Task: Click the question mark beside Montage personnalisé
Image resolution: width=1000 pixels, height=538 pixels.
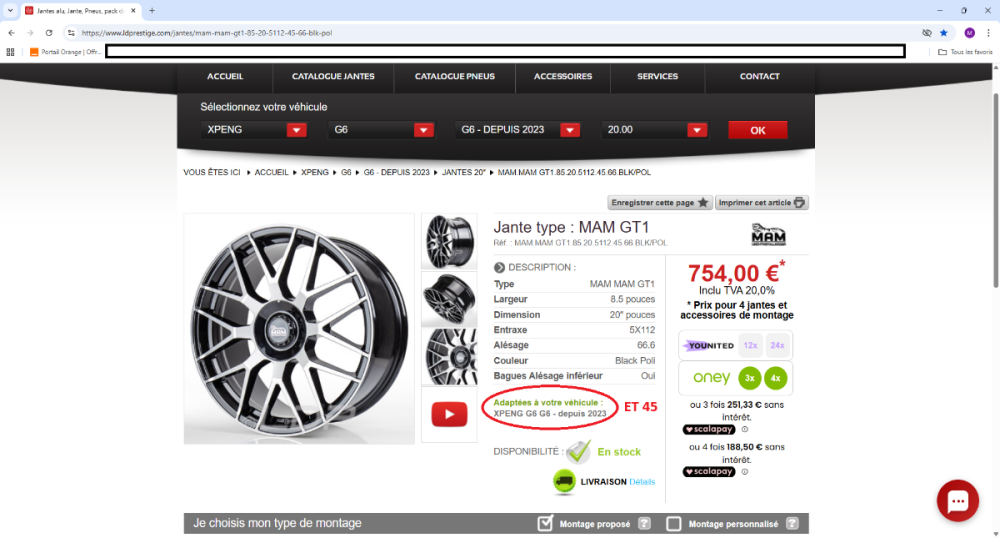Action: point(792,523)
